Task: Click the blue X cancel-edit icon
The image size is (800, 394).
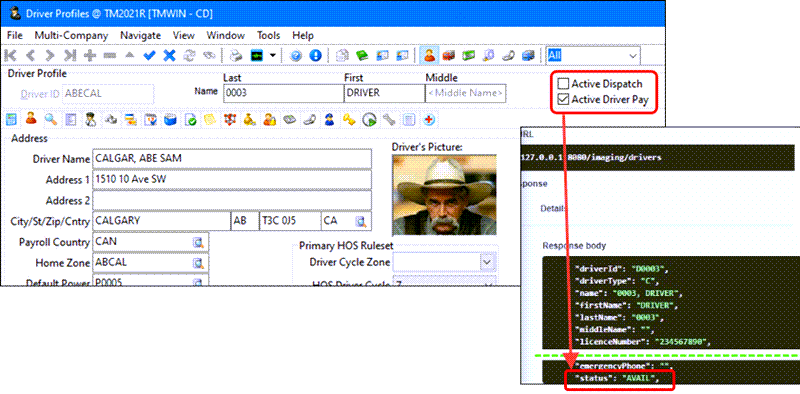Action: (x=169, y=56)
